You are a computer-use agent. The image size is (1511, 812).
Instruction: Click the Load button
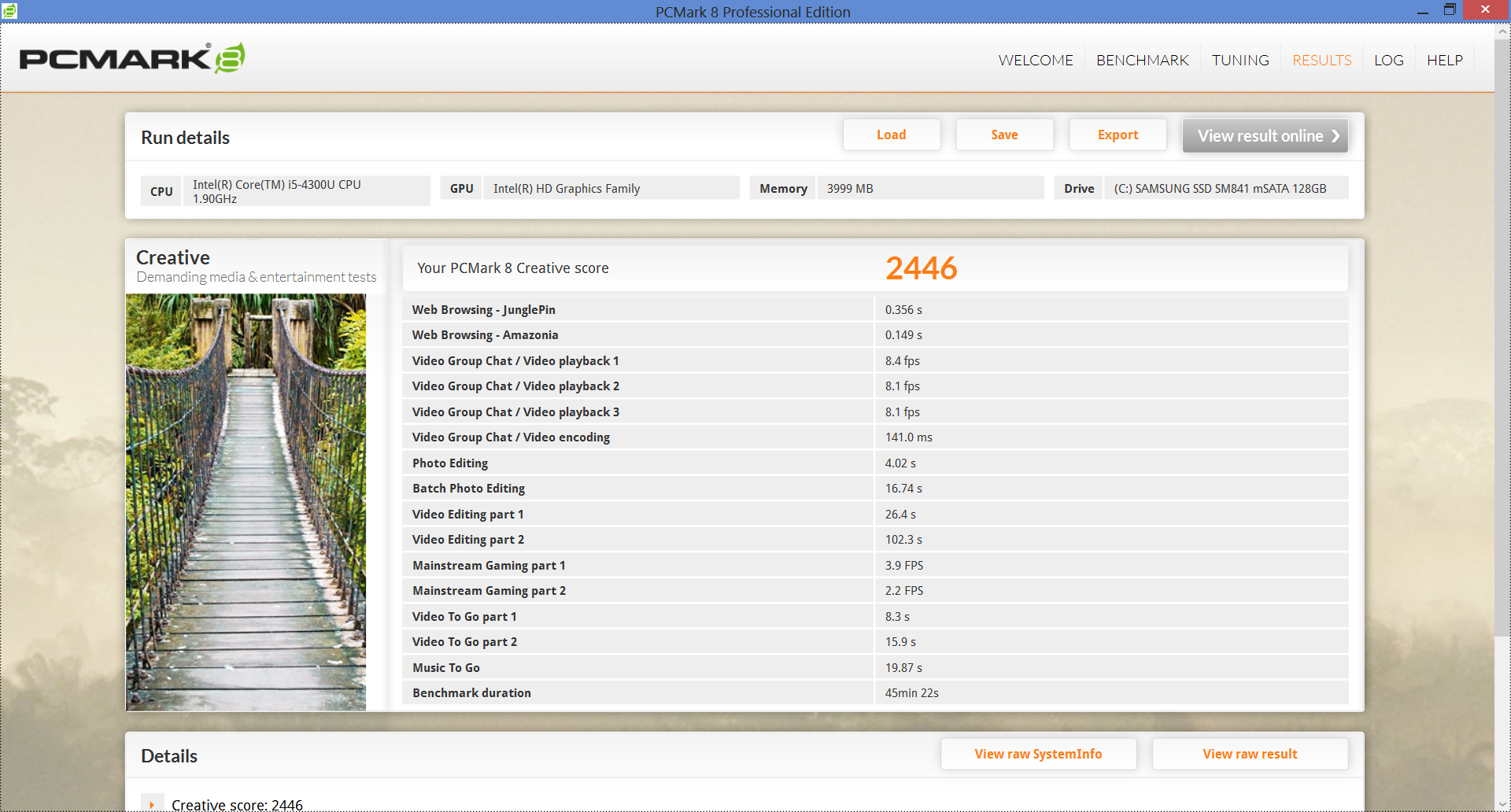click(892, 135)
